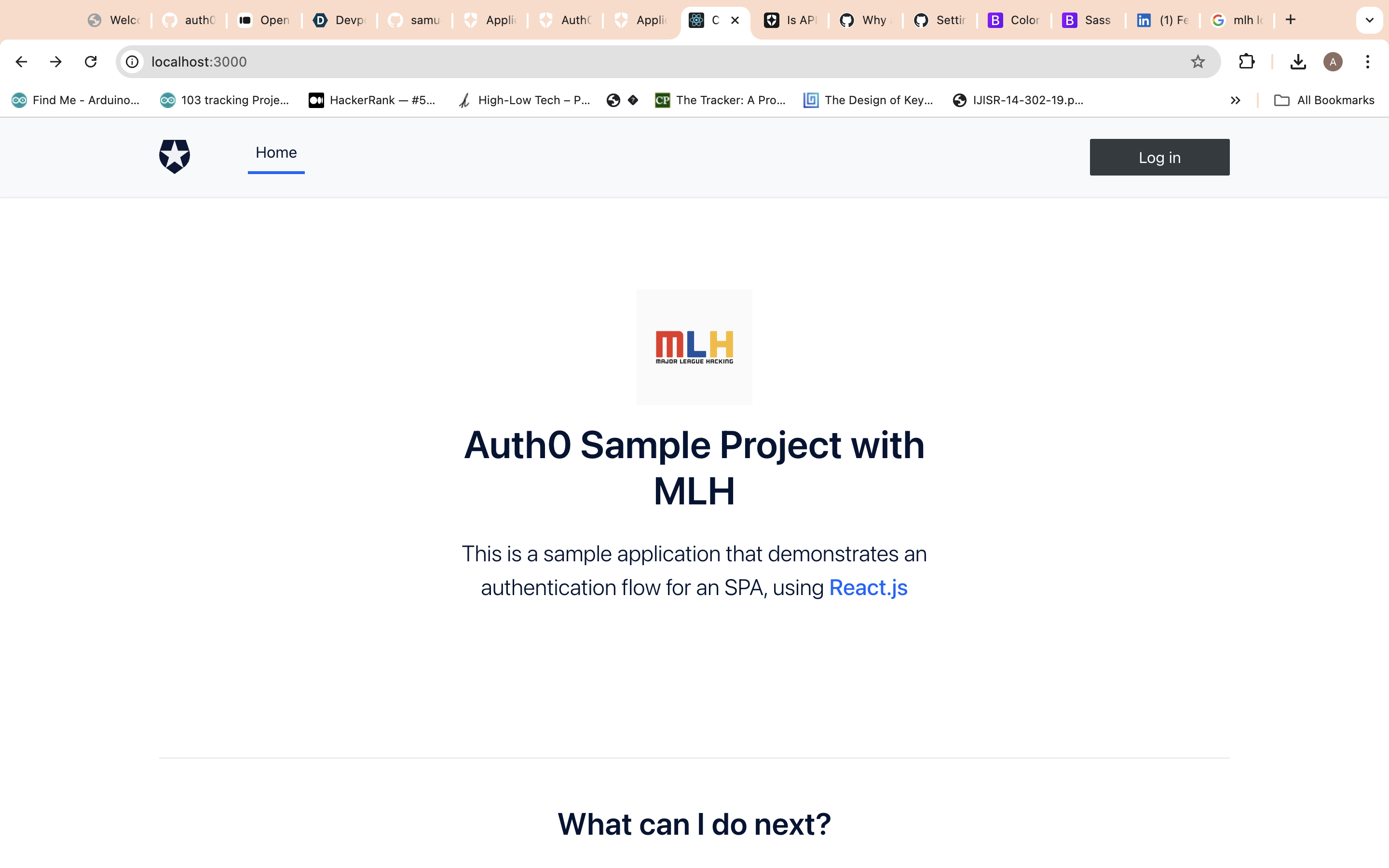The image size is (1389, 868).
Task: Go back with the back arrow
Action: (21, 61)
